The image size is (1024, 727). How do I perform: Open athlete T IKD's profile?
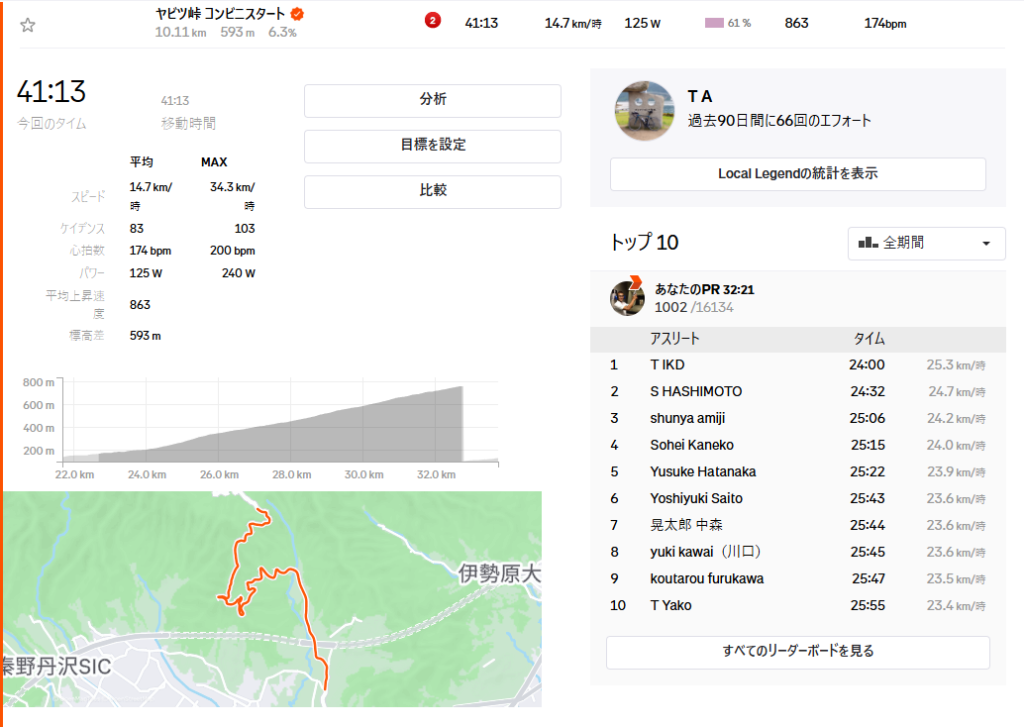tap(667, 365)
